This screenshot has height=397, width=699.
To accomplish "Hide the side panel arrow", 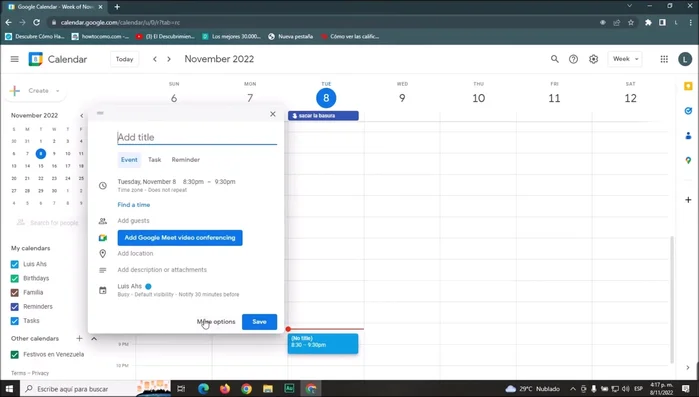I will coord(688,367).
